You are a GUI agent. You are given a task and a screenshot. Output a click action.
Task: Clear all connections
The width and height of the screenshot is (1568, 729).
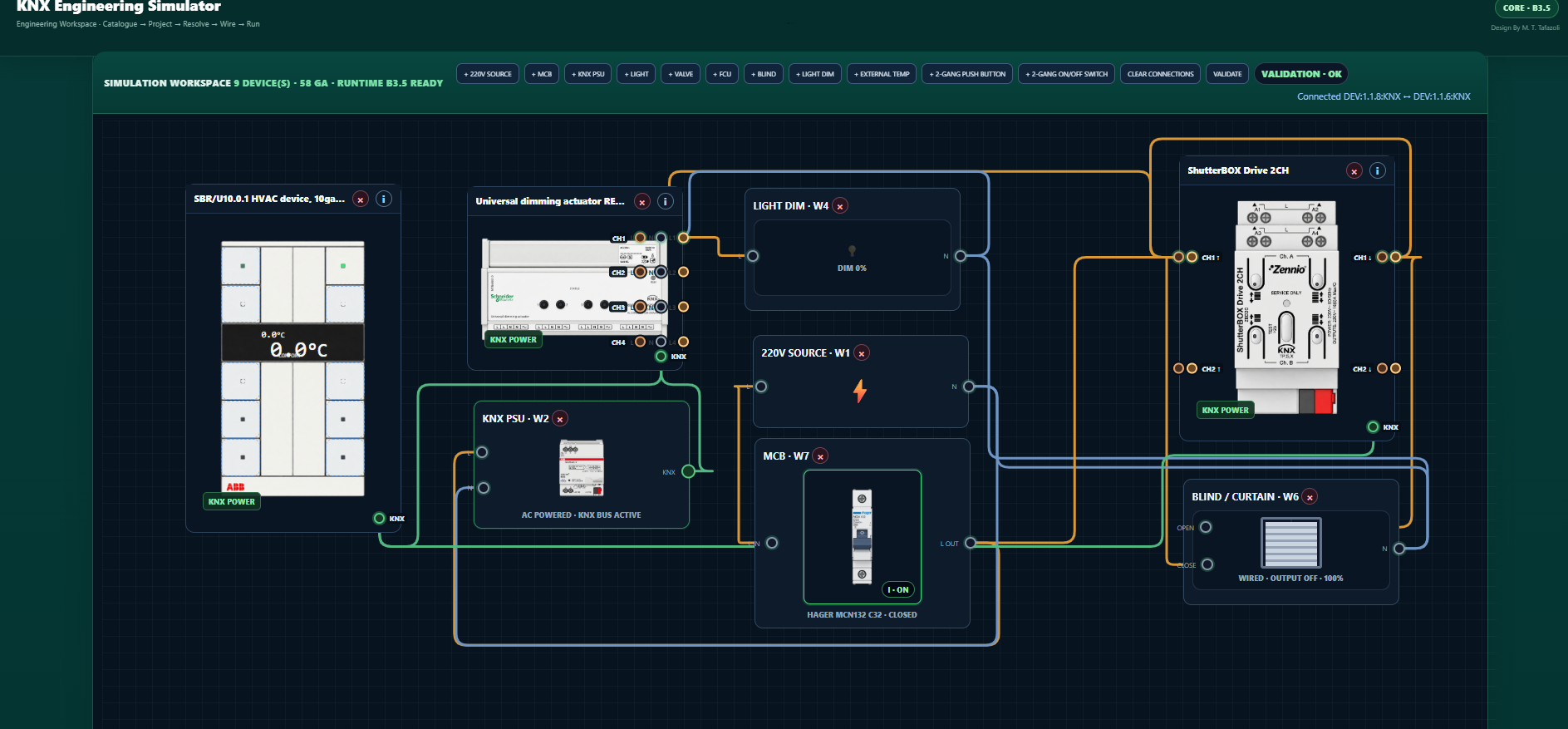(1161, 74)
